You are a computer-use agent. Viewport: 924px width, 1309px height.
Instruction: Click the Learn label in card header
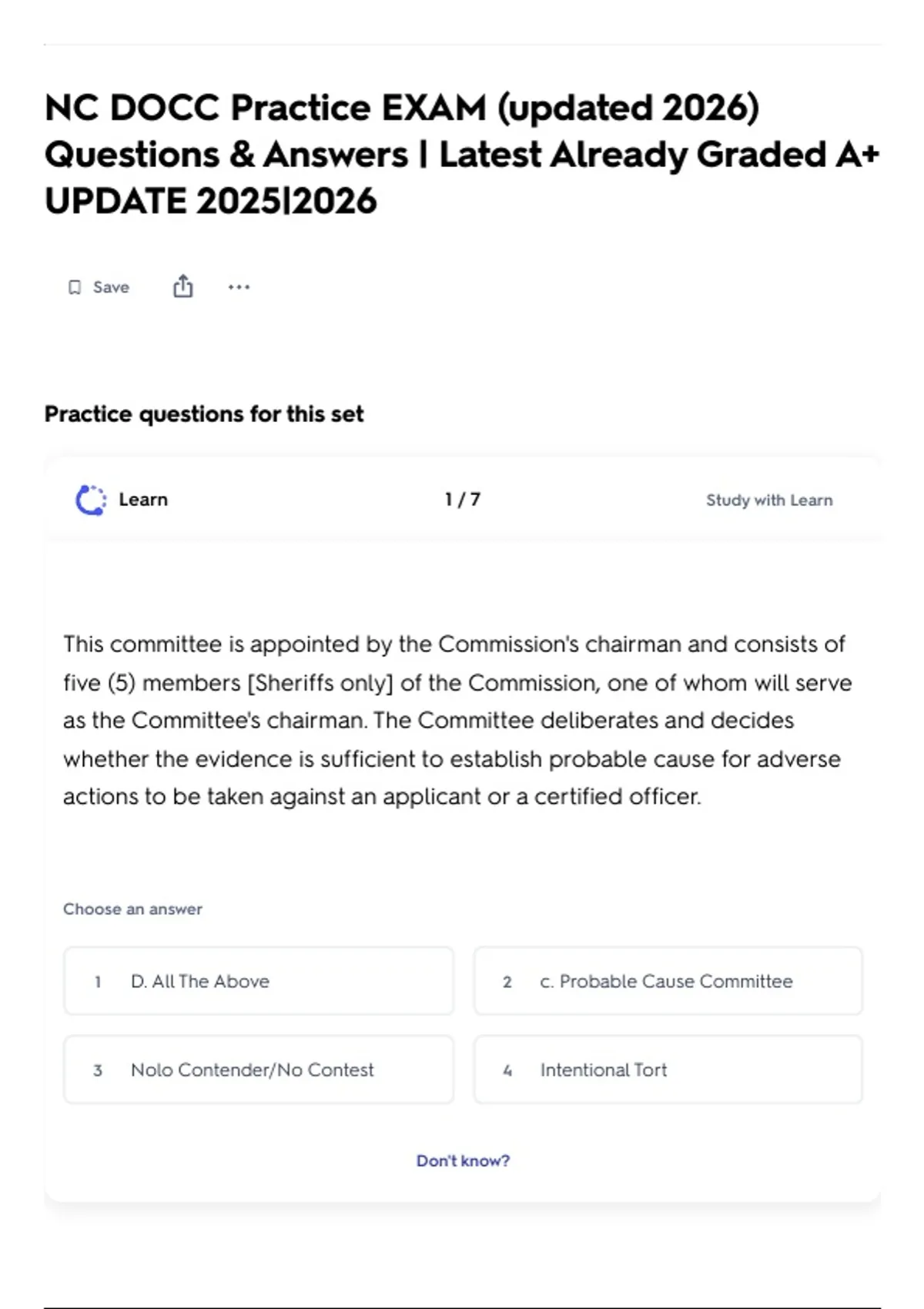(x=143, y=500)
